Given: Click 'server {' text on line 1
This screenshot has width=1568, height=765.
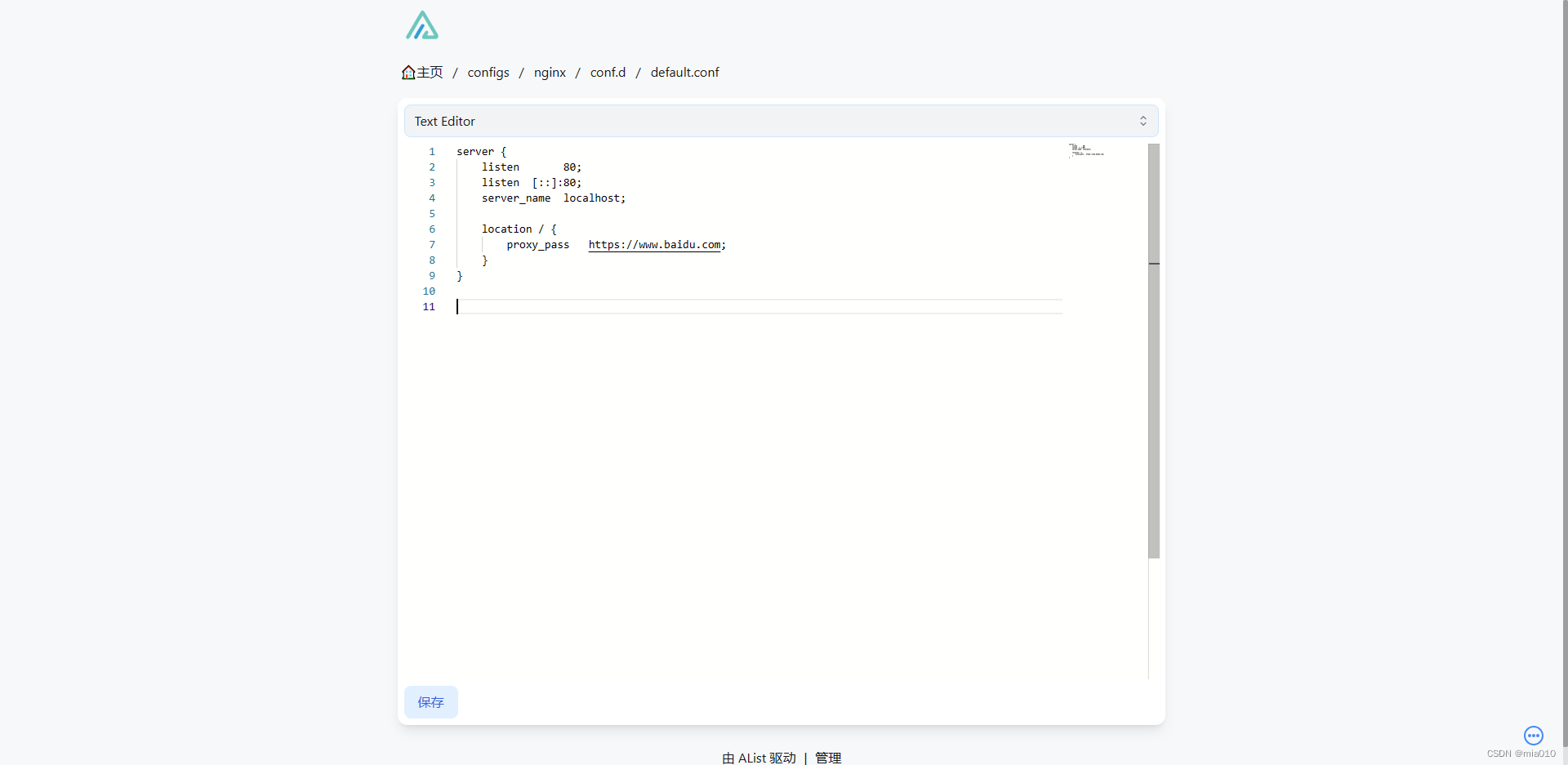Looking at the screenshot, I should click(481, 152).
